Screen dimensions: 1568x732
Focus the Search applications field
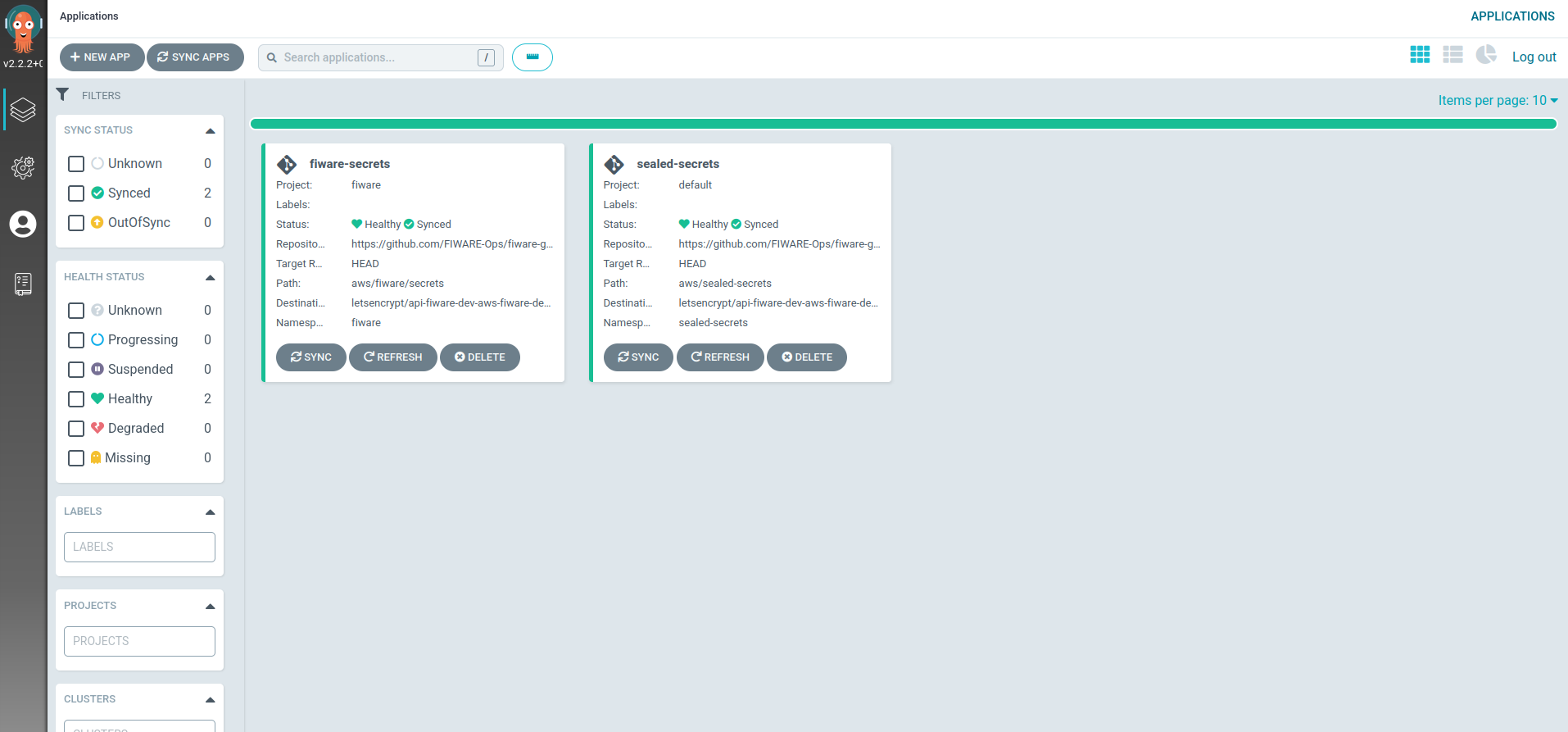tap(380, 57)
